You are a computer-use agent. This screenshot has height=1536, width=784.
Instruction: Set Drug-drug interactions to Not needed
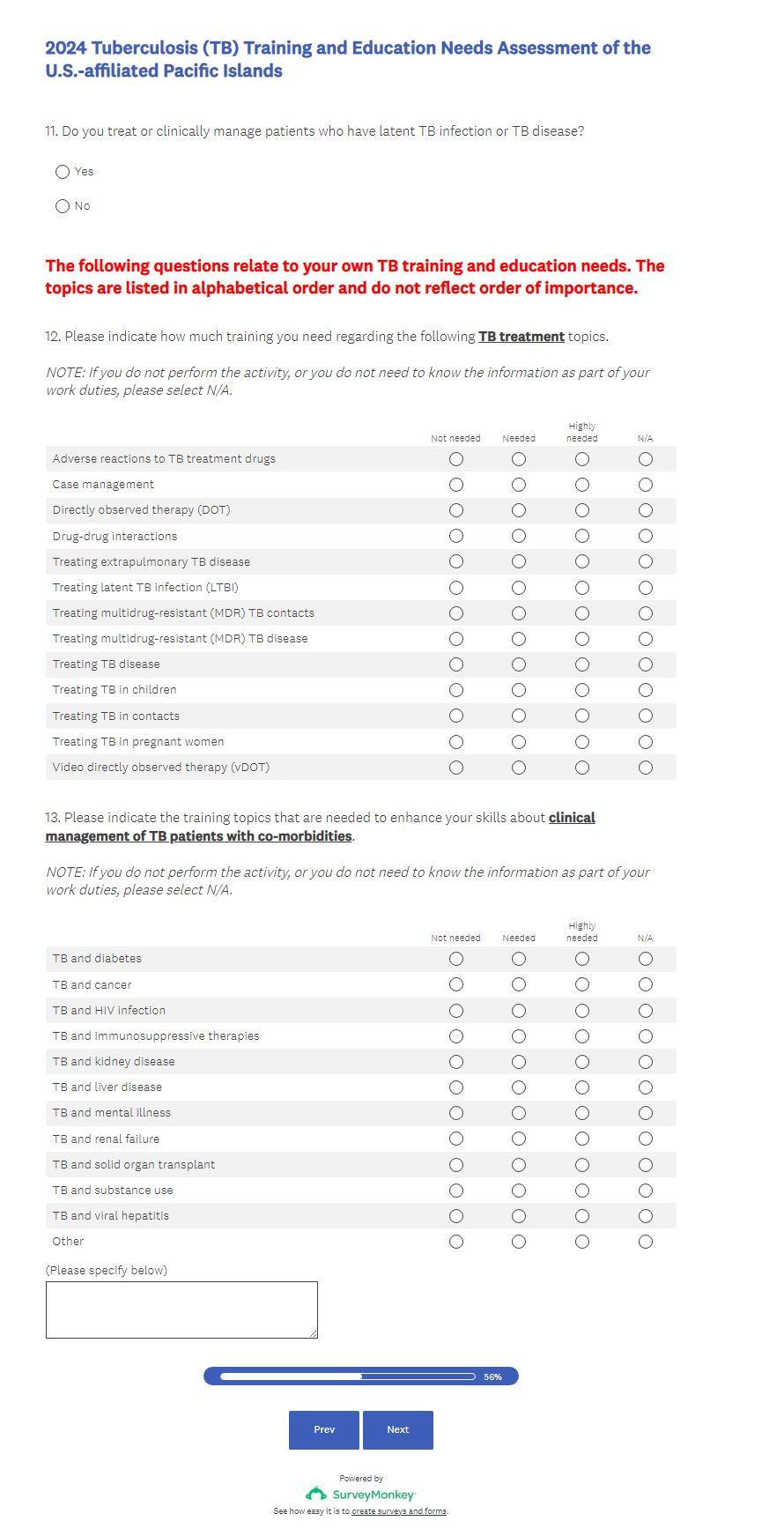coord(456,536)
